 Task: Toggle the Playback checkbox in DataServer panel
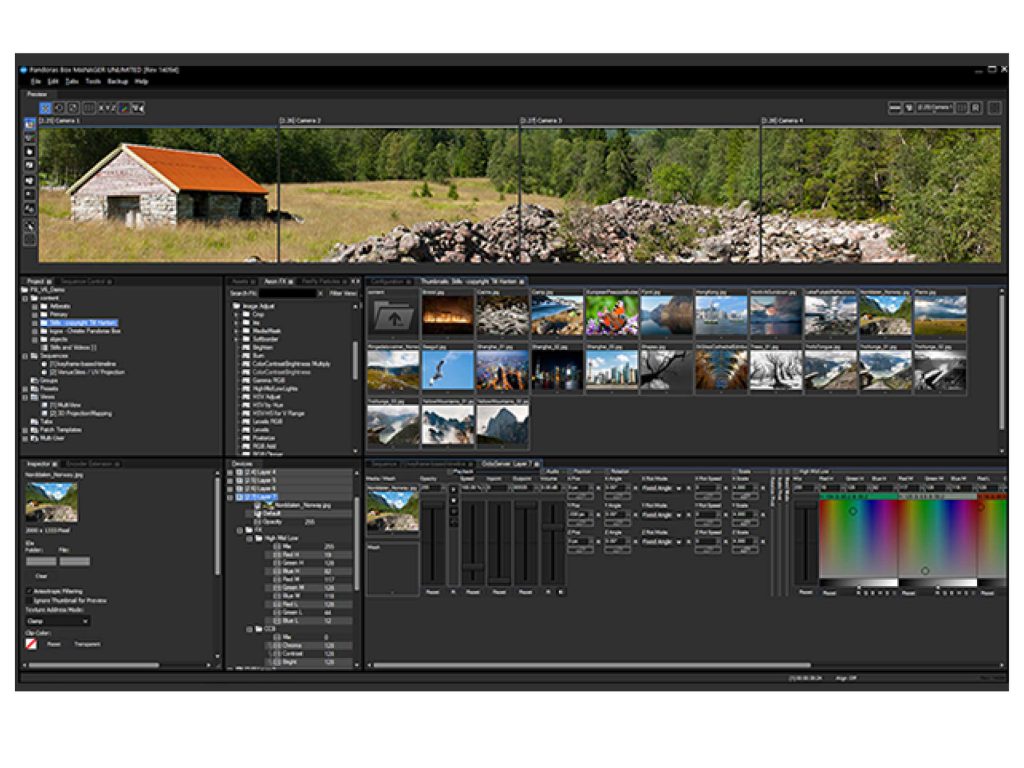click(x=450, y=470)
